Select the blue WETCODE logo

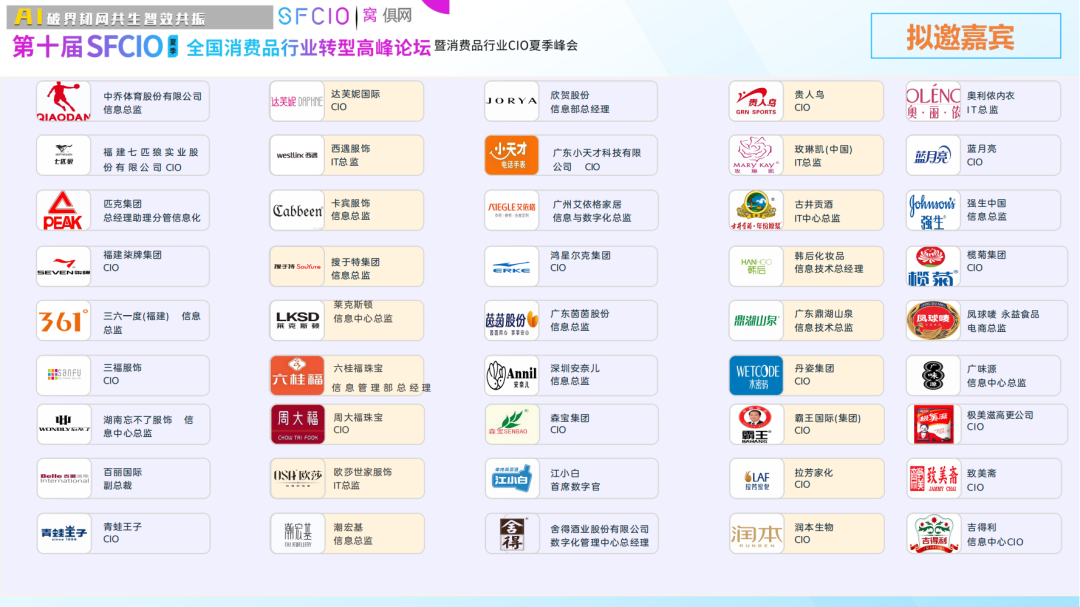coord(756,375)
